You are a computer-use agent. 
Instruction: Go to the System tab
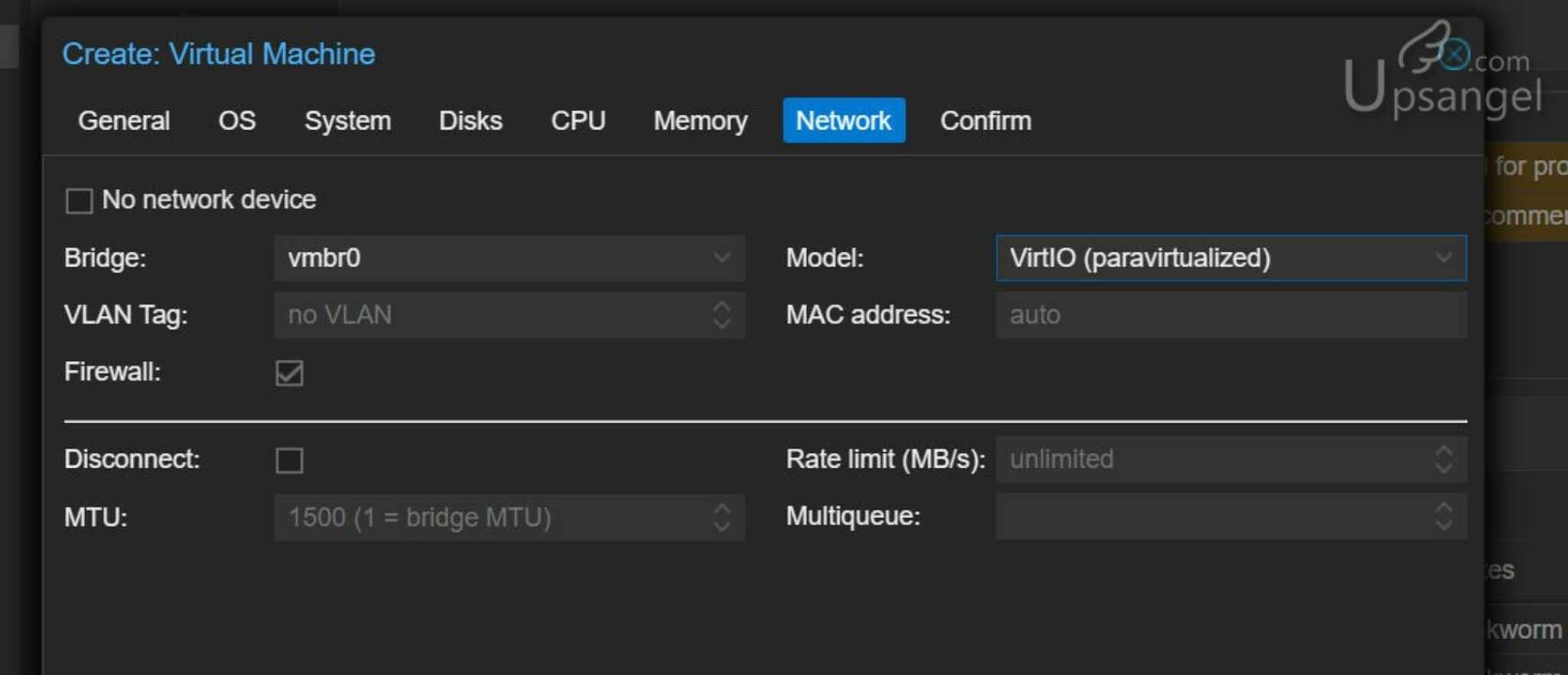348,121
